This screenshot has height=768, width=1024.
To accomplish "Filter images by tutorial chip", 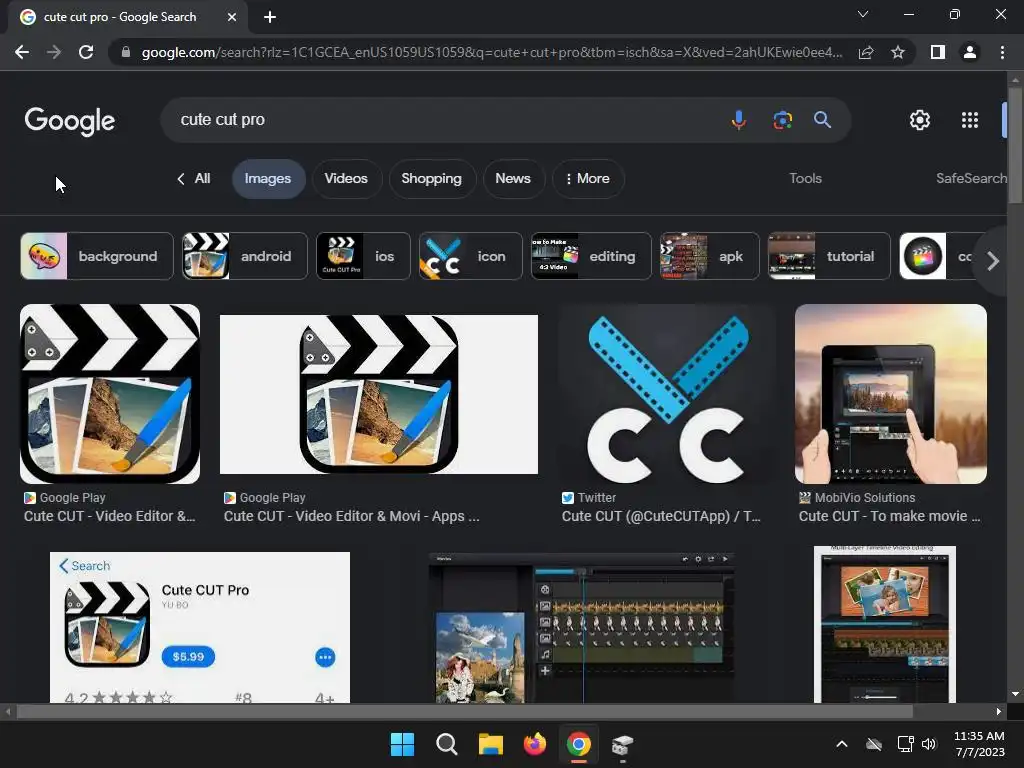I will coord(829,256).
